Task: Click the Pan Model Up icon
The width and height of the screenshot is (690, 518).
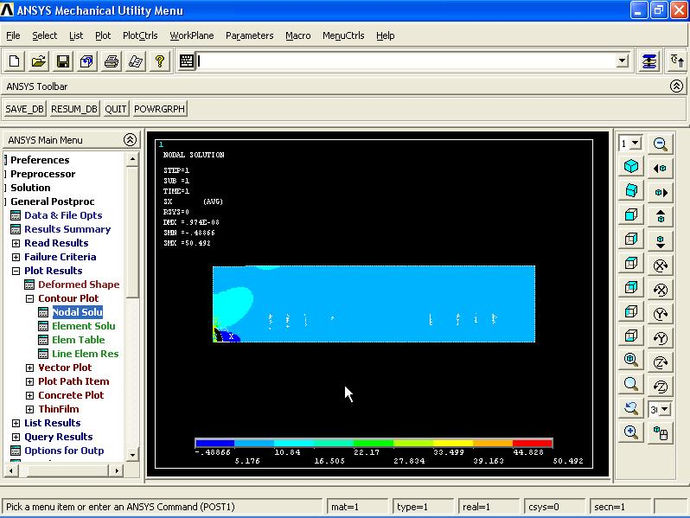Action: 660,217
